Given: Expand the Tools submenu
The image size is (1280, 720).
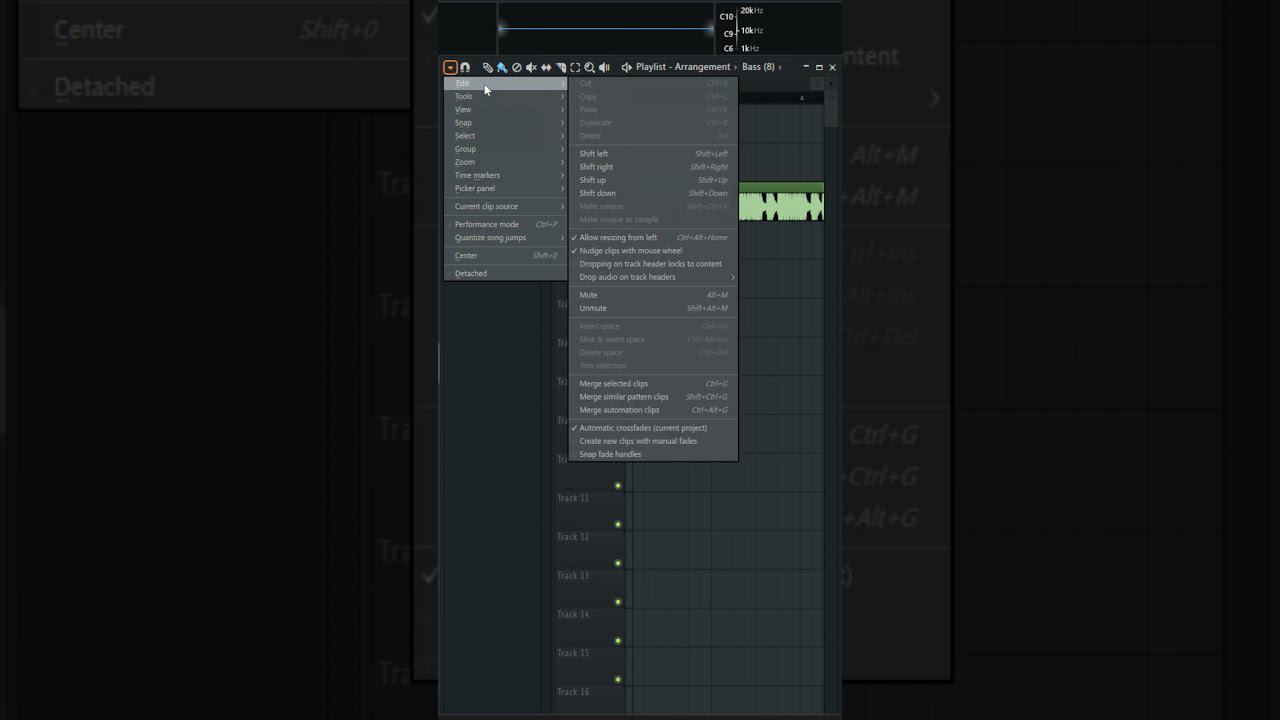Looking at the screenshot, I should coord(506,96).
